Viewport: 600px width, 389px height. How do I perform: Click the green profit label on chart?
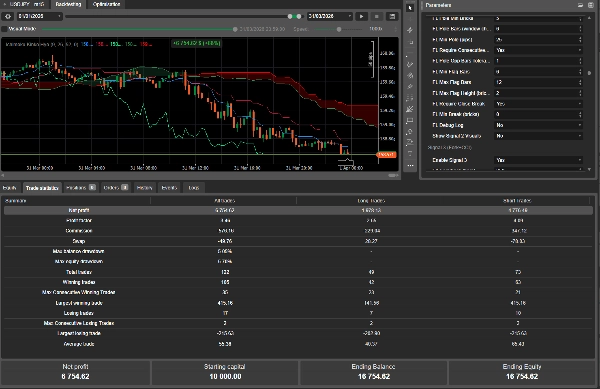pos(196,43)
